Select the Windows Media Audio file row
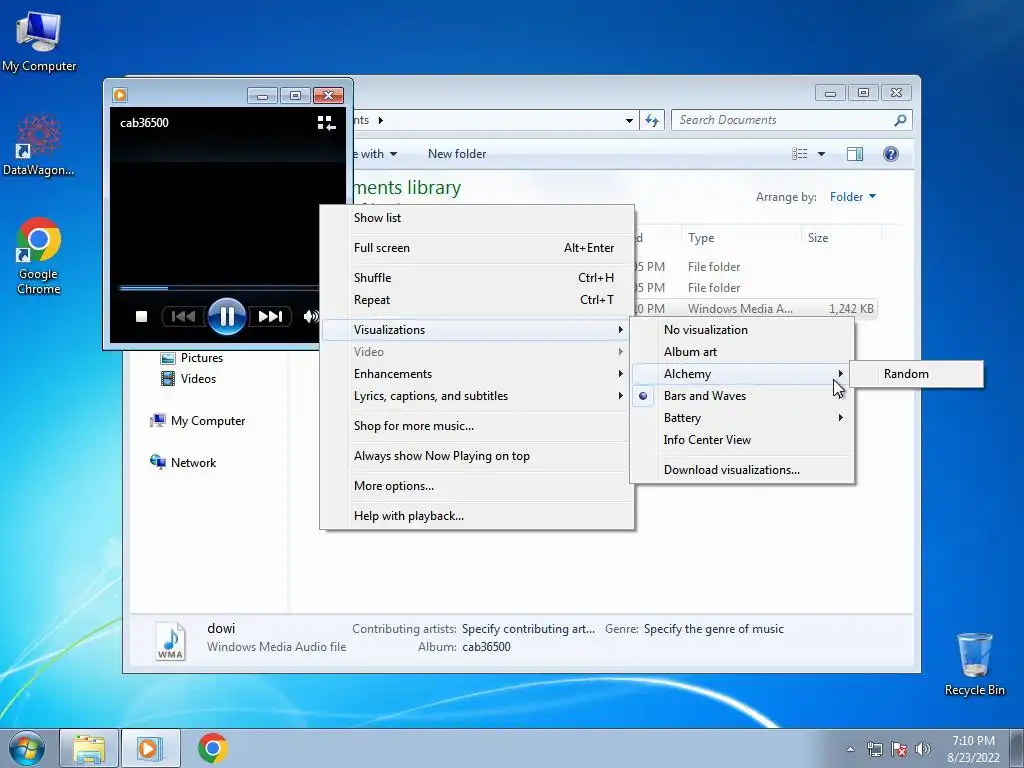 click(x=754, y=309)
